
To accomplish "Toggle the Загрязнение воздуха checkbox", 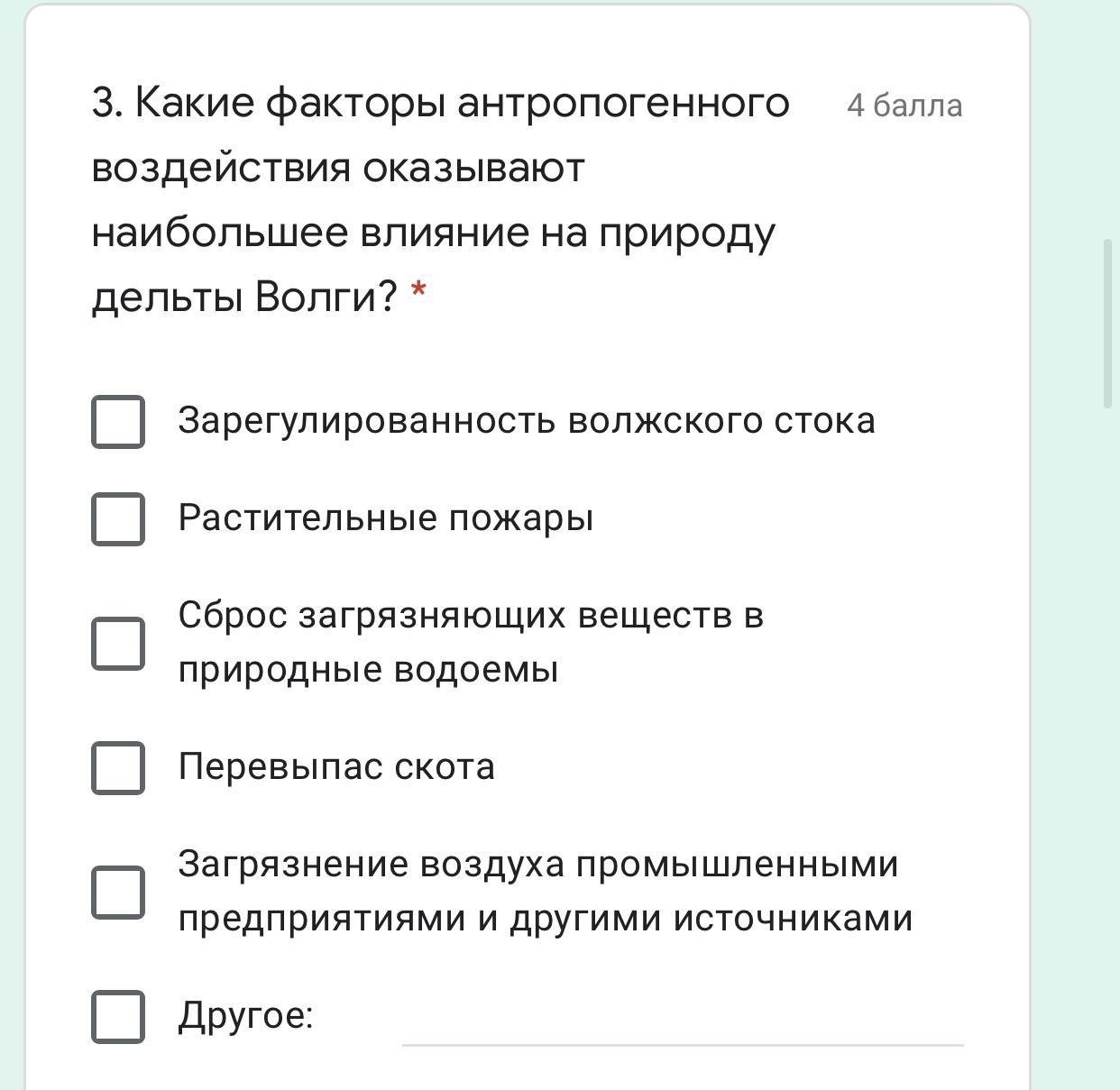I will pyautogui.click(x=118, y=892).
